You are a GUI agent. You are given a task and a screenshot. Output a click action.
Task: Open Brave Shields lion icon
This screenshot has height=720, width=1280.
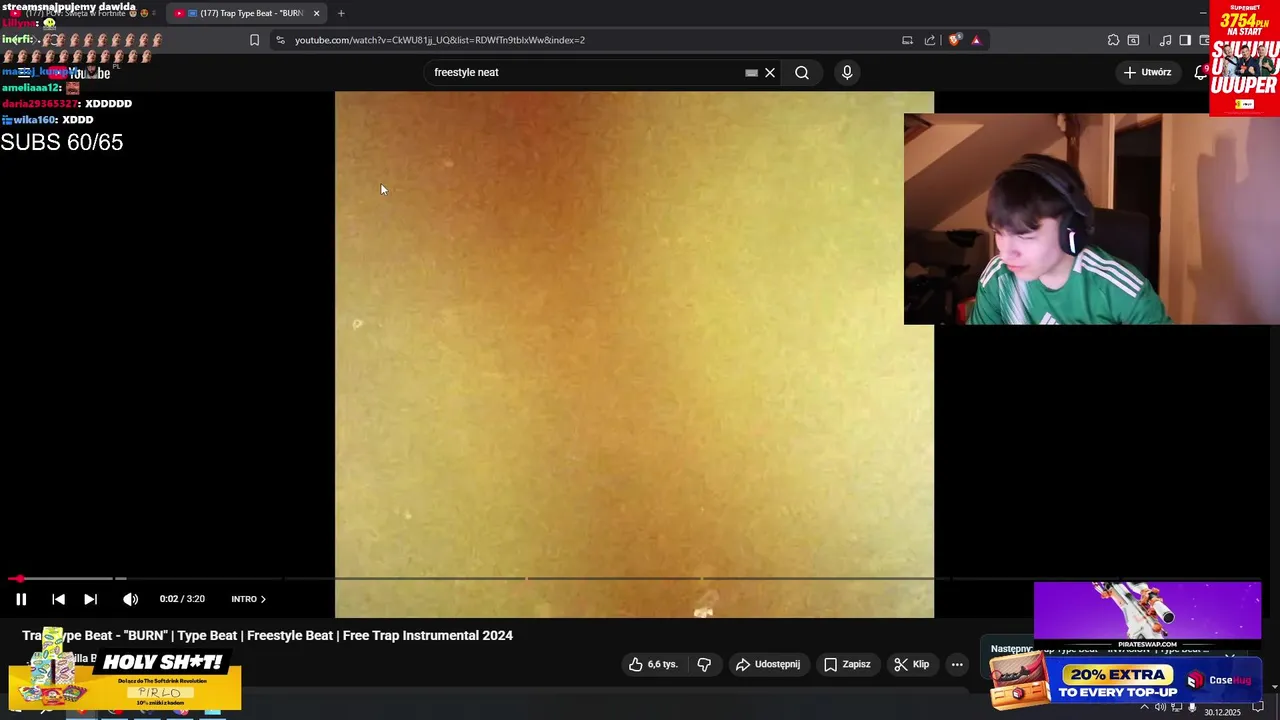955,40
